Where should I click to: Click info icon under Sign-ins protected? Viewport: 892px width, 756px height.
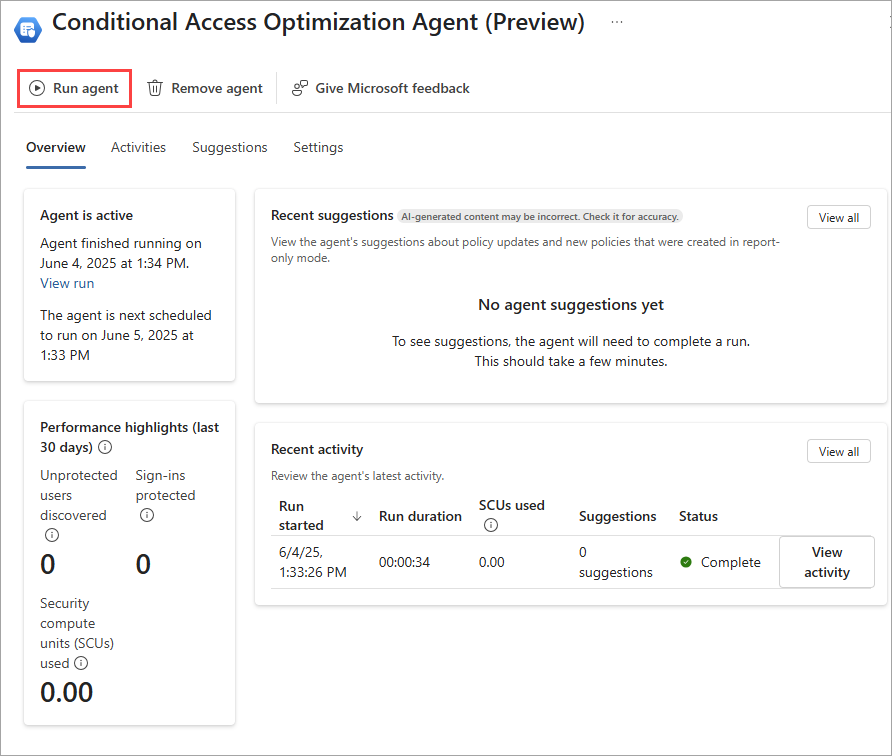point(147,515)
